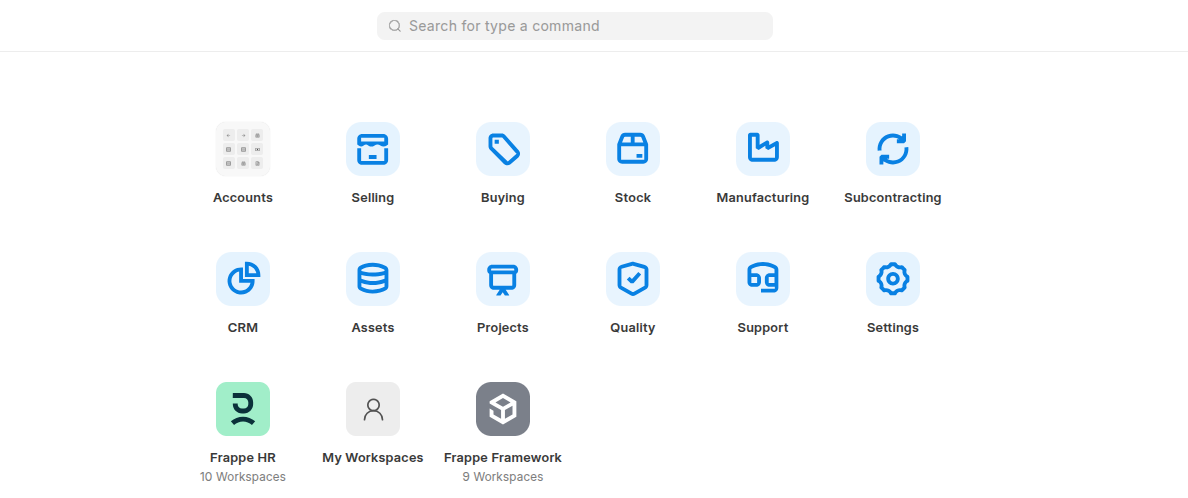Open the Frappe Framework cube icon
1188x498 pixels.
(503, 409)
